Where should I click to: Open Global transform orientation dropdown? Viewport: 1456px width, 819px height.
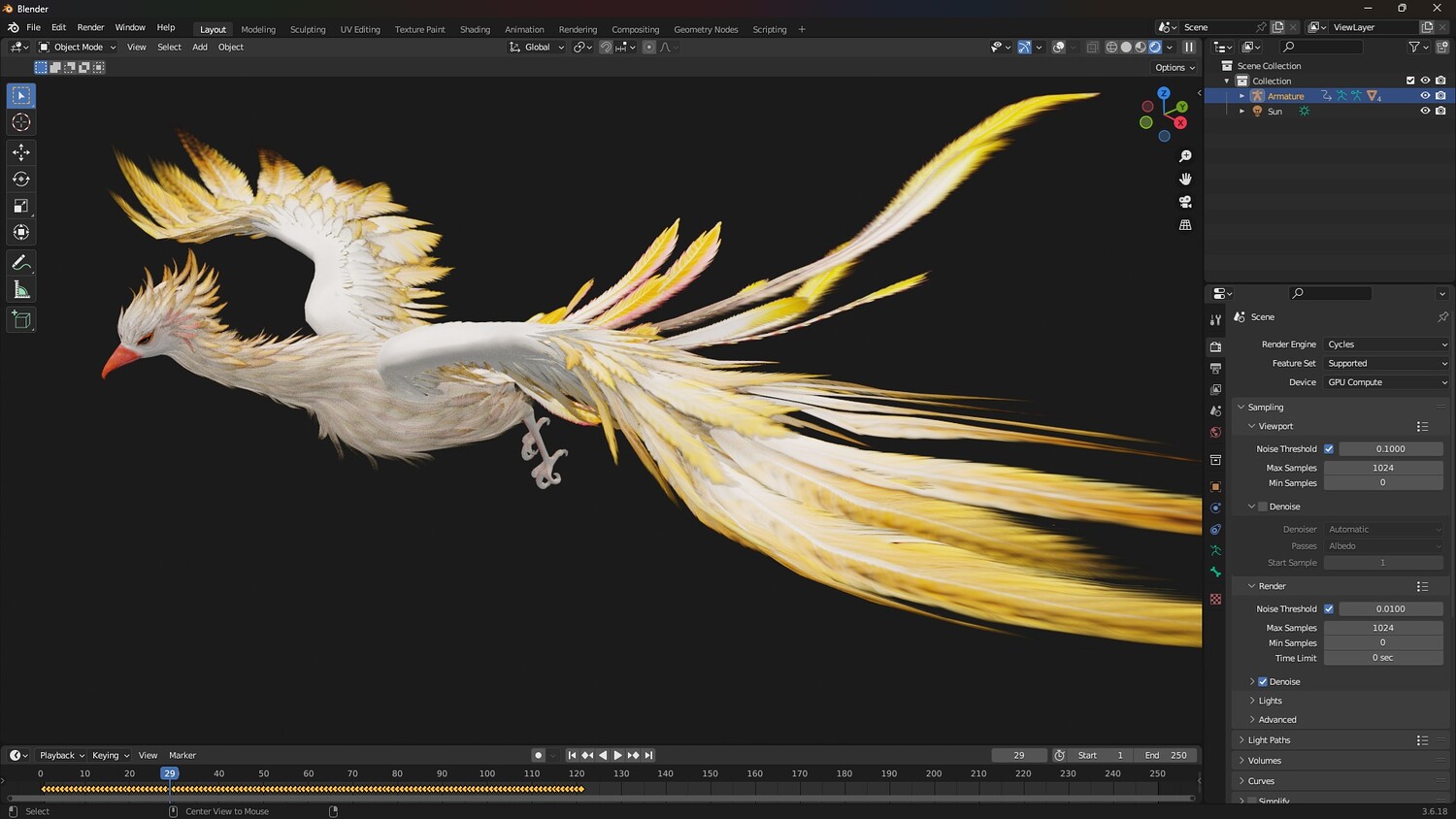[x=537, y=47]
